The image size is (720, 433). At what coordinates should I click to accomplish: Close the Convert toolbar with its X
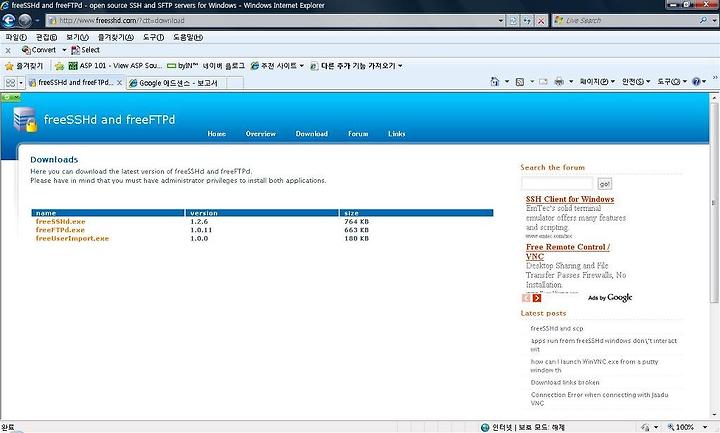click(8, 51)
